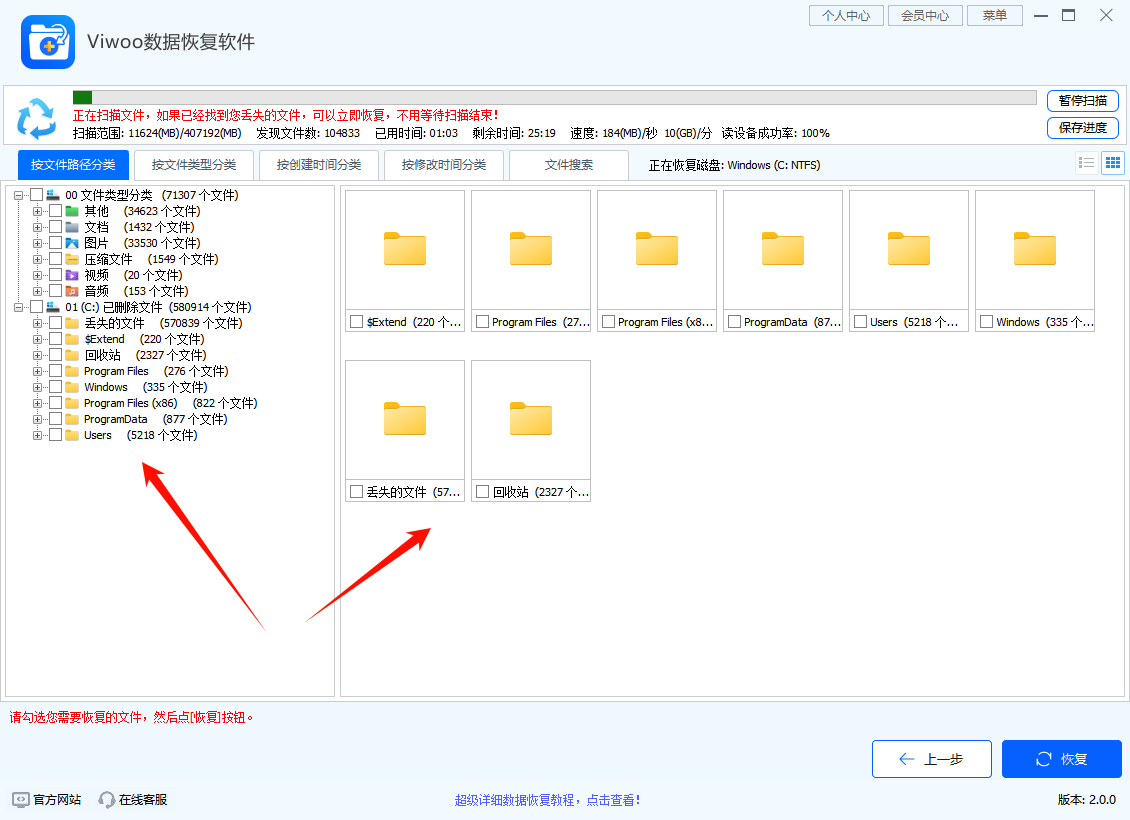Click the 在线客服 customer service icon
This screenshot has width=1130, height=820.
[x=106, y=799]
